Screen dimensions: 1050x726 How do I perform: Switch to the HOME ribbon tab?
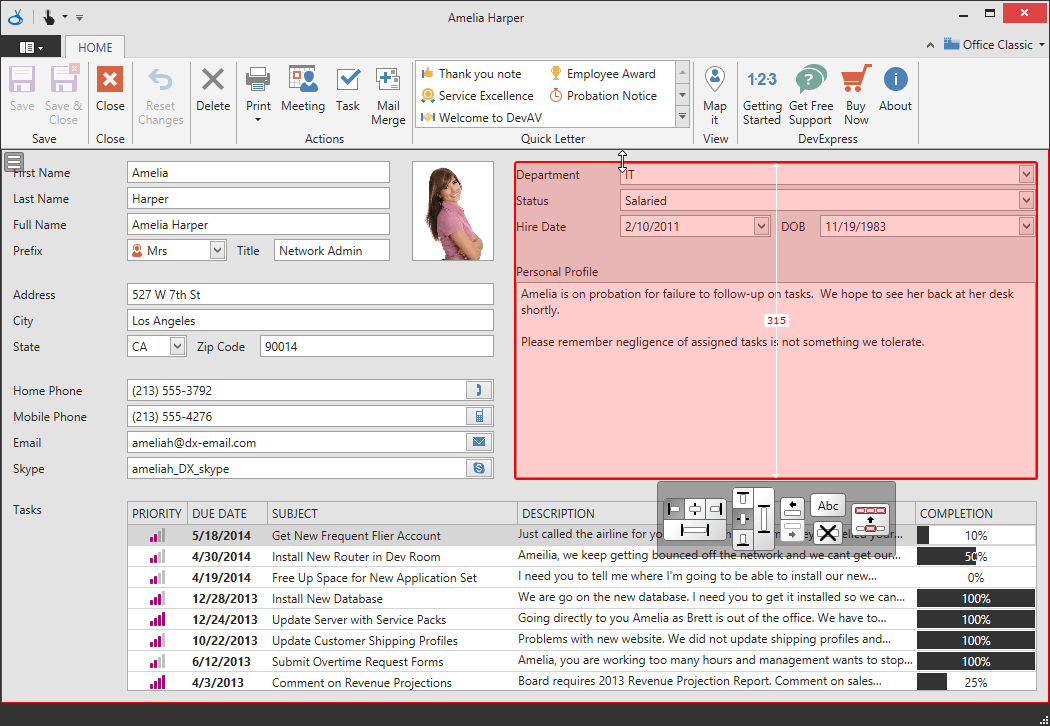(x=94, y=47)
